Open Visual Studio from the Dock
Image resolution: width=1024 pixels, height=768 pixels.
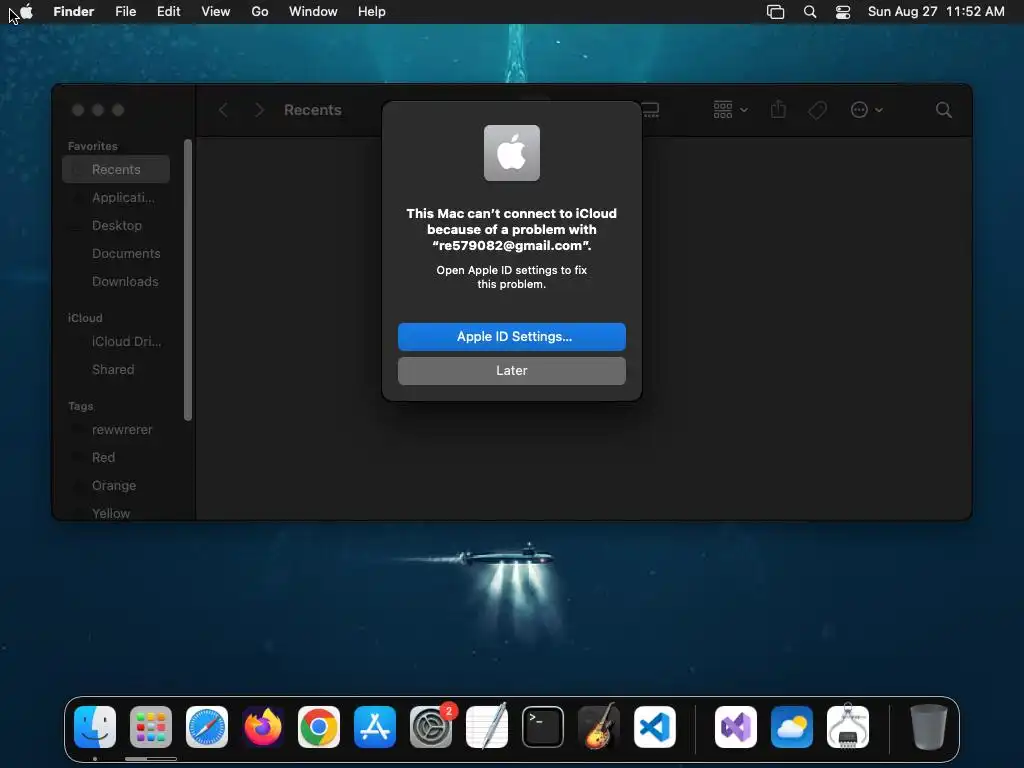click(736, 726)
